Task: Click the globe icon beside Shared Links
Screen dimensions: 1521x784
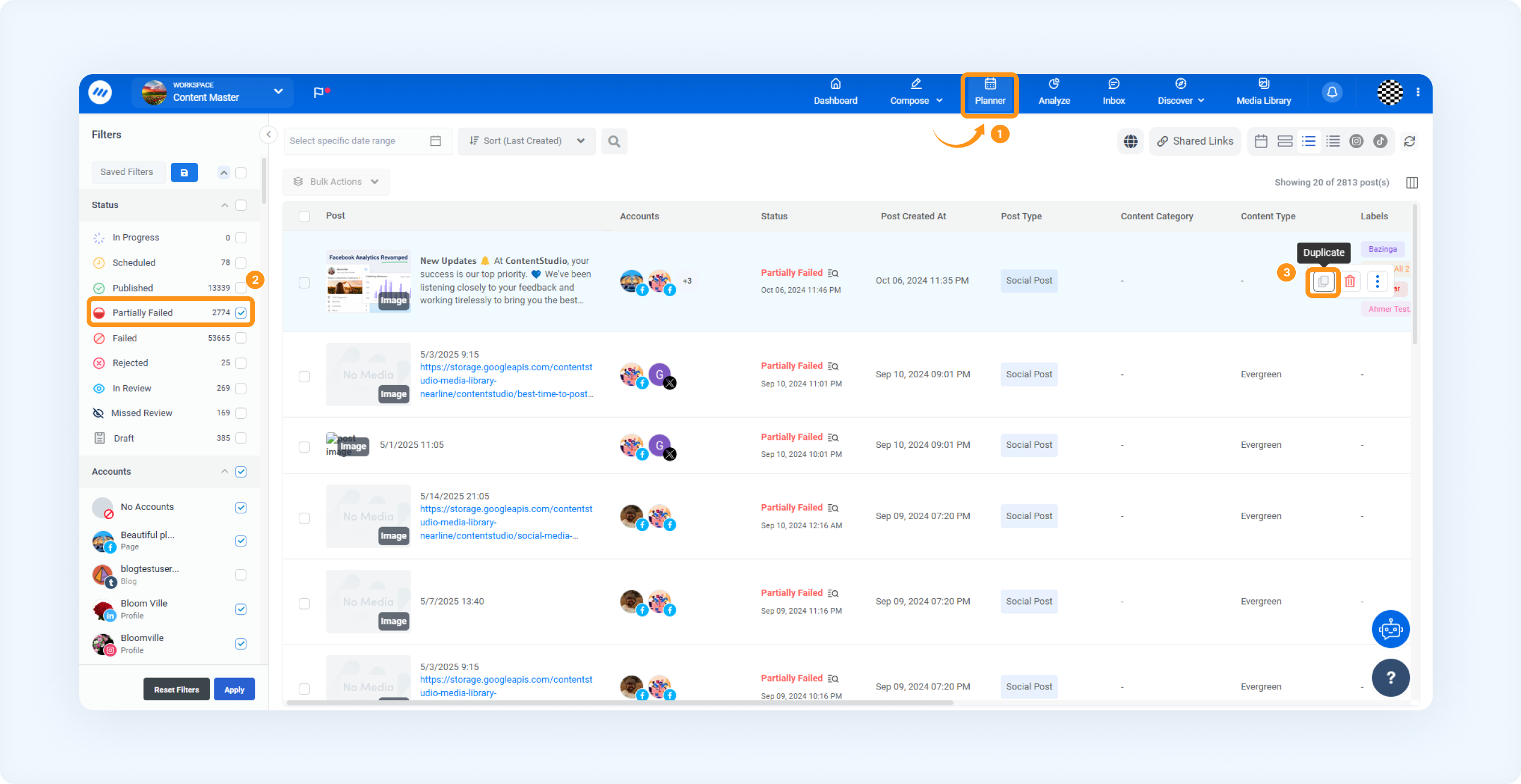Action: [x=1130, y=141]
